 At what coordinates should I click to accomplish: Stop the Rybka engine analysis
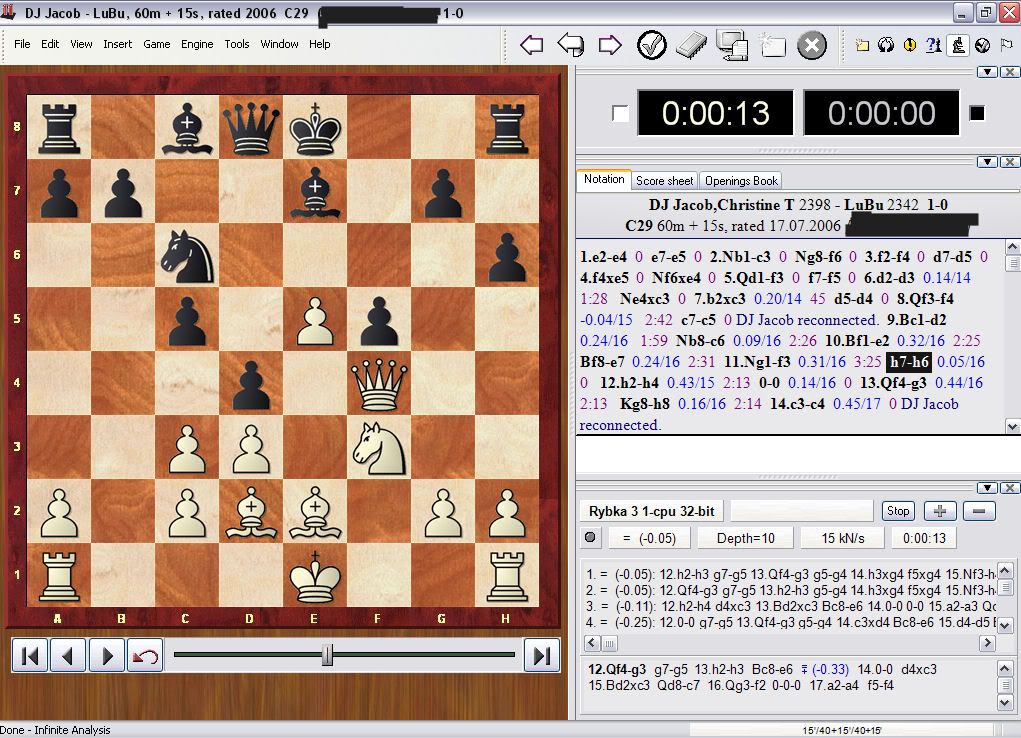click(x=898, y=511)
